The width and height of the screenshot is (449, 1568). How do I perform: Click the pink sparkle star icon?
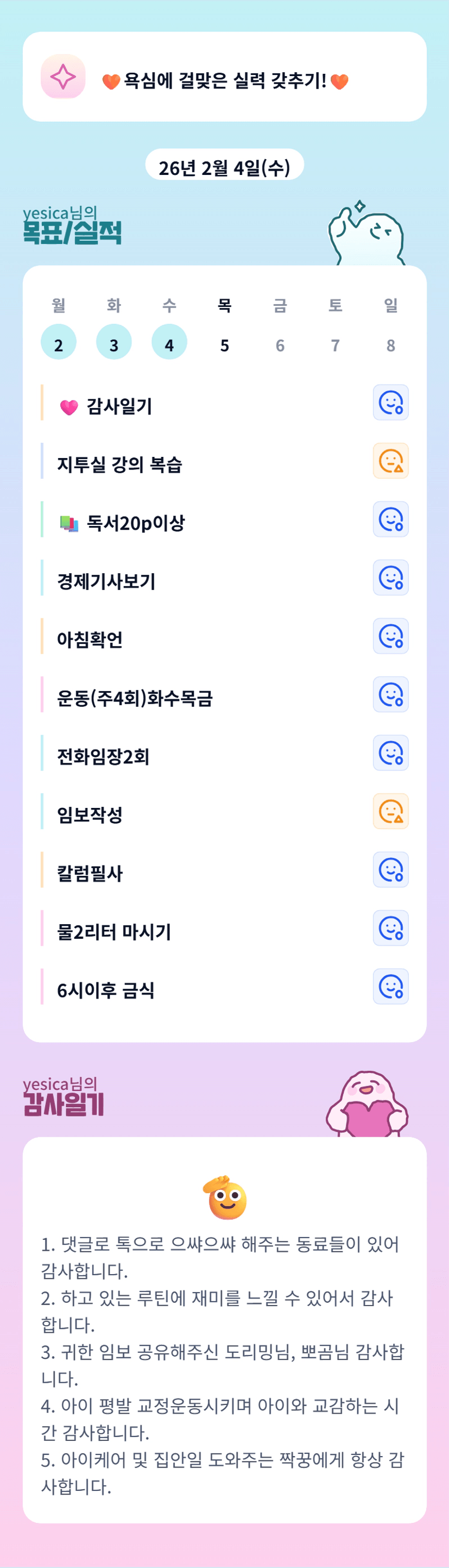coord(62,77)
